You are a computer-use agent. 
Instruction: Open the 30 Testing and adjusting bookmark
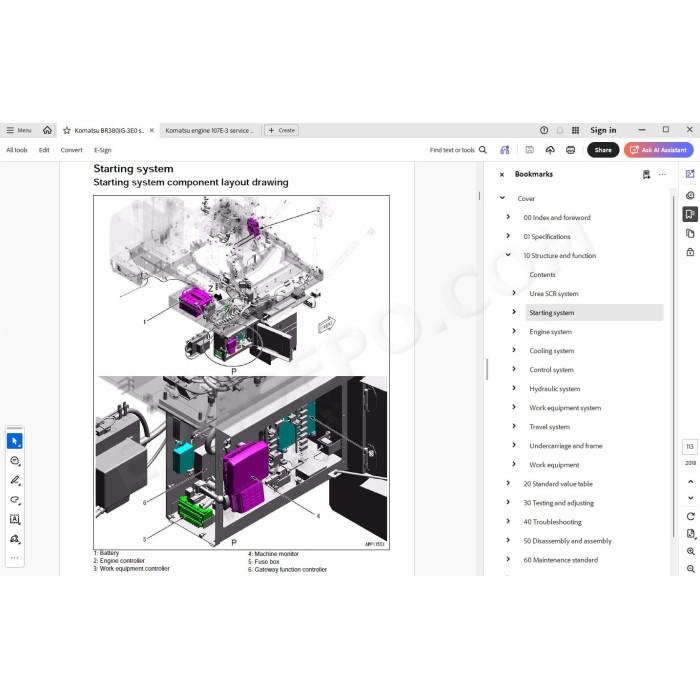click(558, 503)
